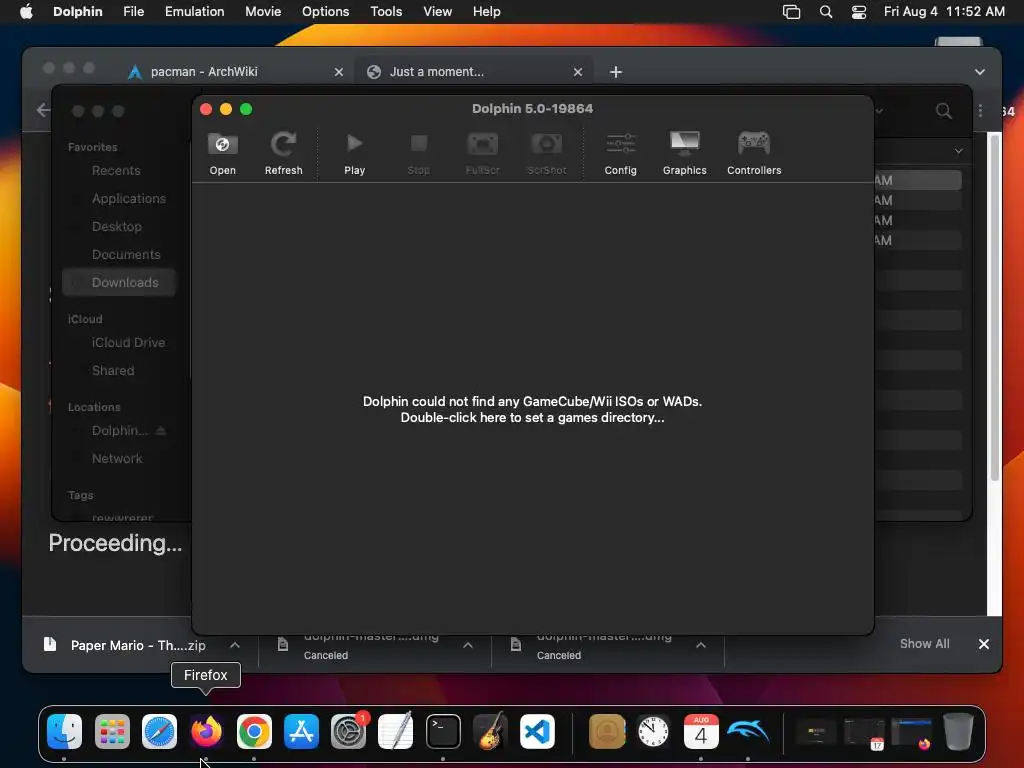Open Control Center in menu bar
1024x768 pixels.
coord(859,12)
